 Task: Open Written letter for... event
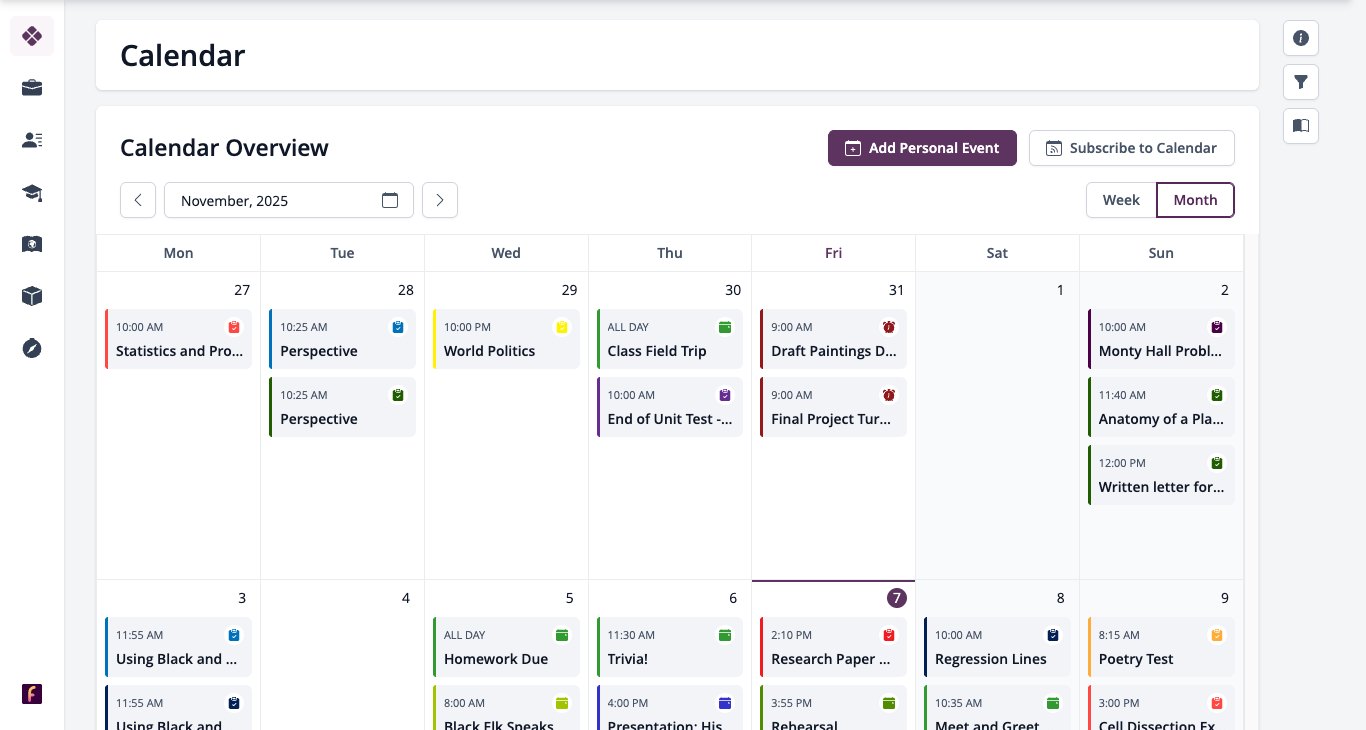click(x=1161, y=475)
